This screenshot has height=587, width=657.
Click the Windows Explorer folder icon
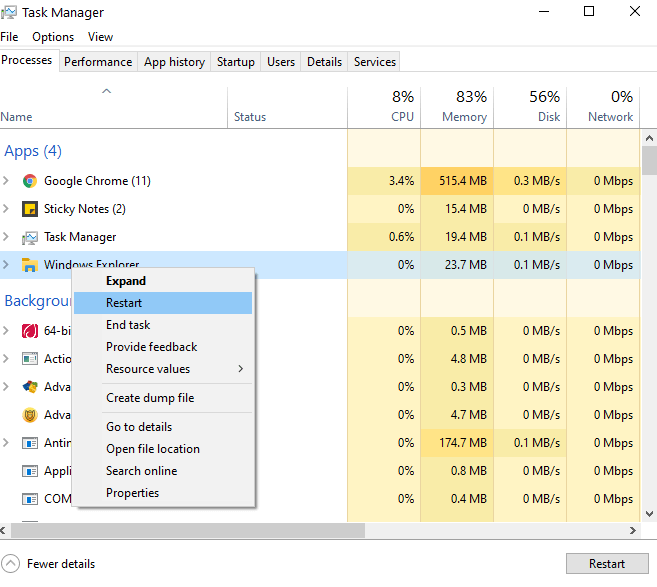click(x=30, y=265)
